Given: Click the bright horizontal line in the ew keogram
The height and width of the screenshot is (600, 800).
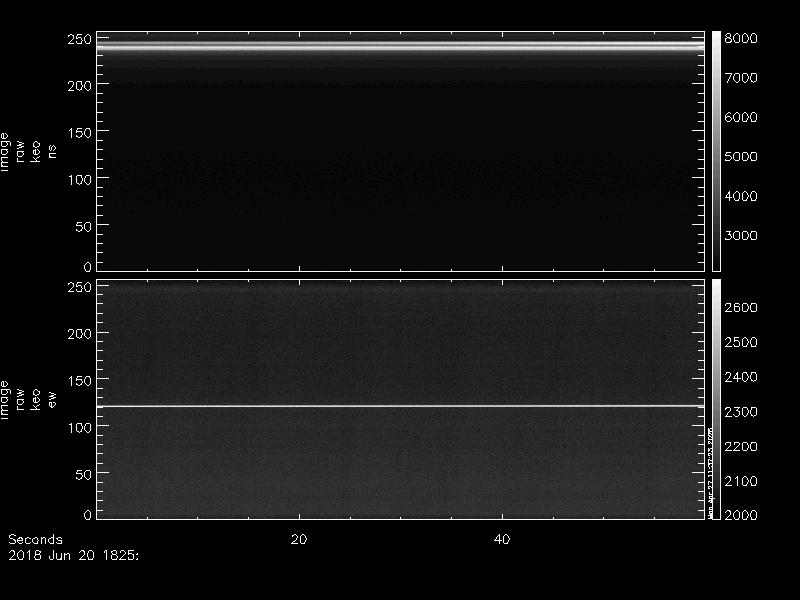Looking at the screenshot, I should [401, 406].
